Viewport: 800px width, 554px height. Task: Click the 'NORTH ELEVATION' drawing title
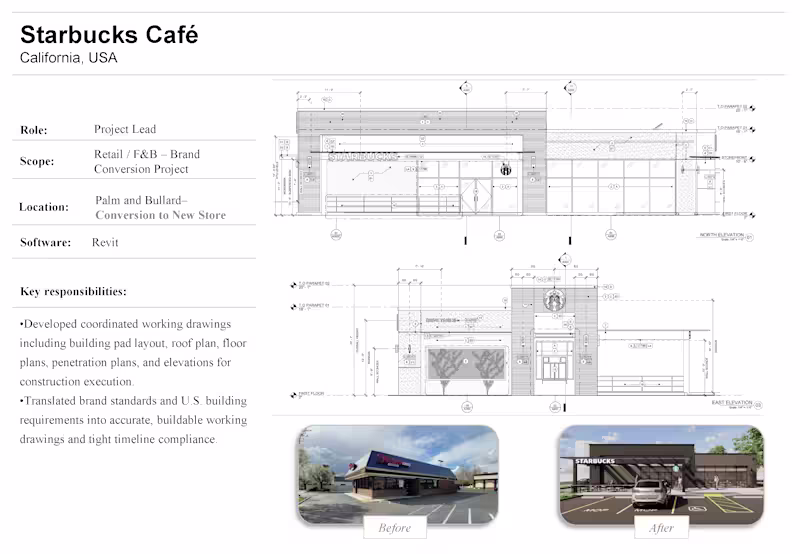(721, 235)
